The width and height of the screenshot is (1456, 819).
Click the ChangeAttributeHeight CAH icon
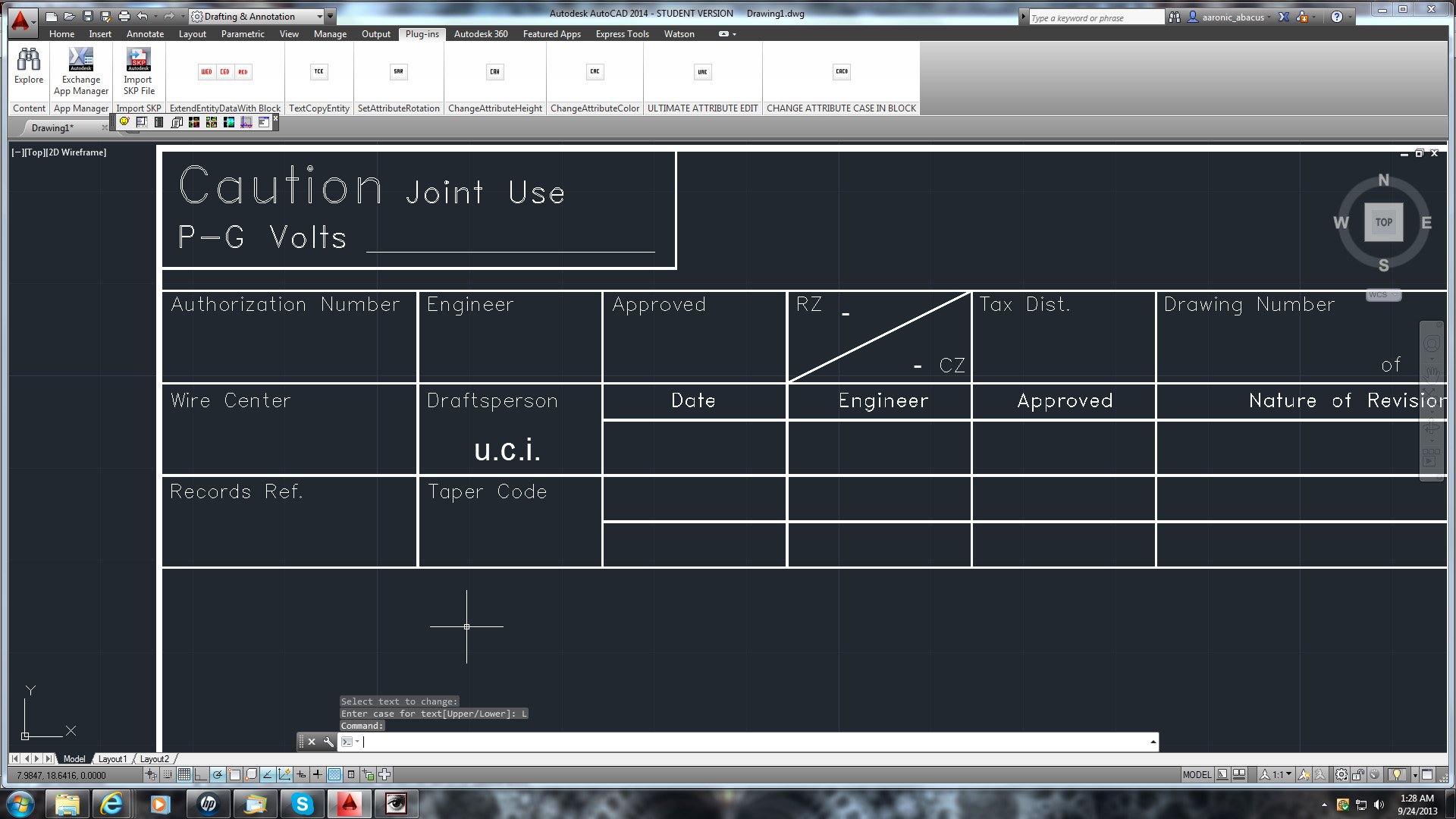[494, 72]
